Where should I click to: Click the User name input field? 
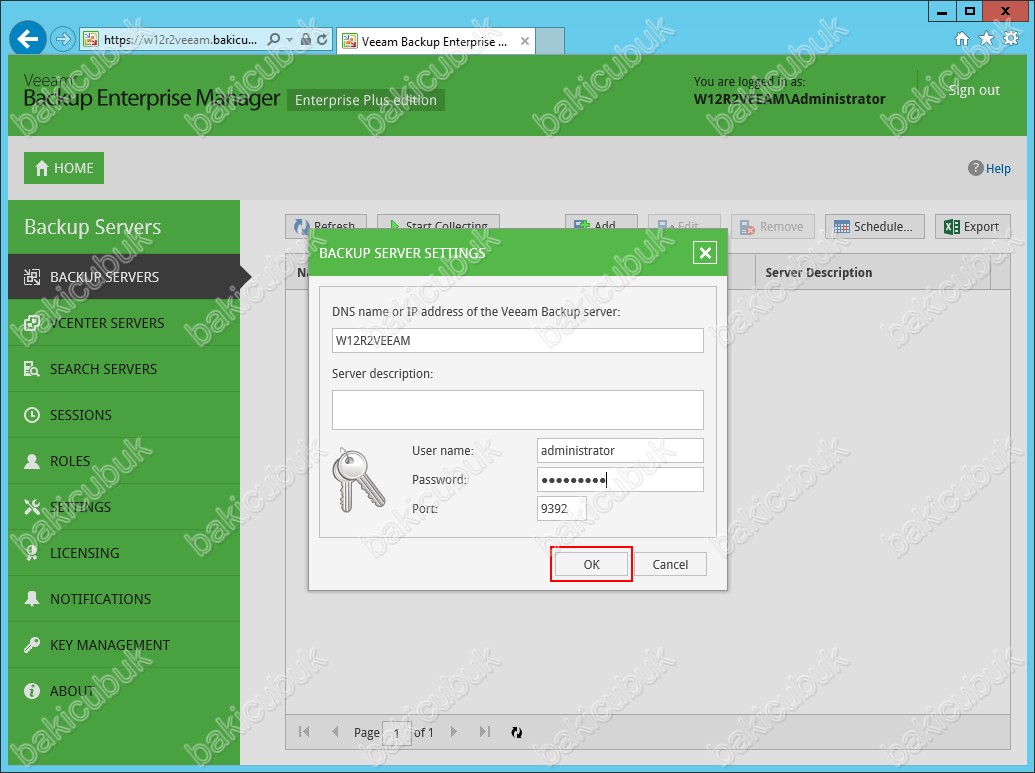tap(619, 451)
